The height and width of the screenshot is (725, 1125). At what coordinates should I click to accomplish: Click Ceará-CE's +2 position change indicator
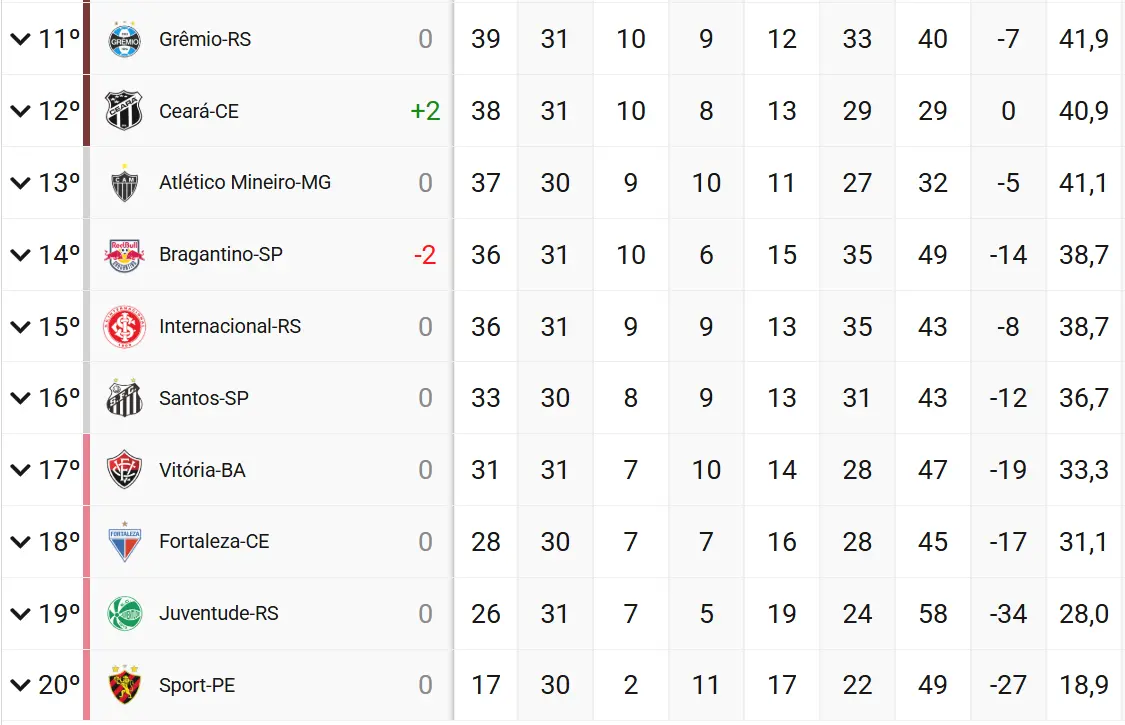tap(425, 111)
